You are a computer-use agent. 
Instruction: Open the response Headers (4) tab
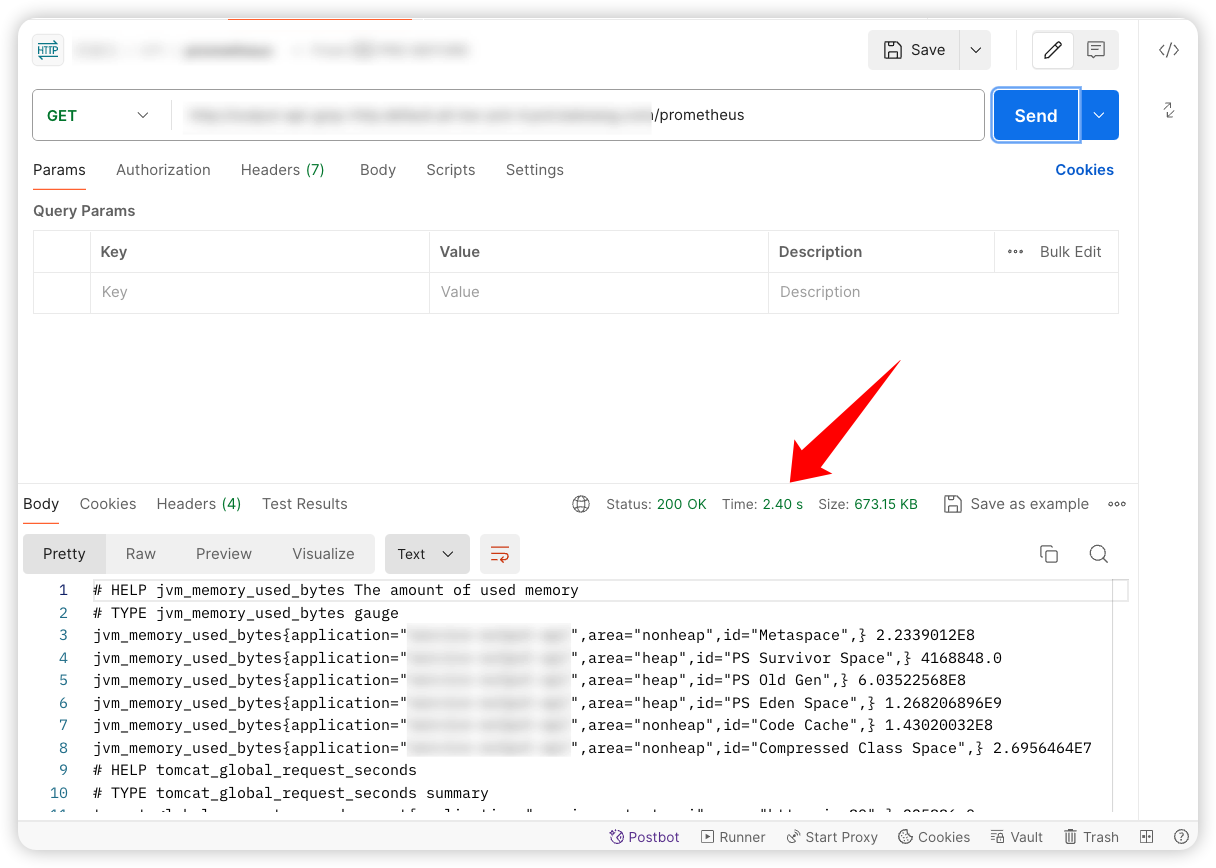[x=199, y=504]
